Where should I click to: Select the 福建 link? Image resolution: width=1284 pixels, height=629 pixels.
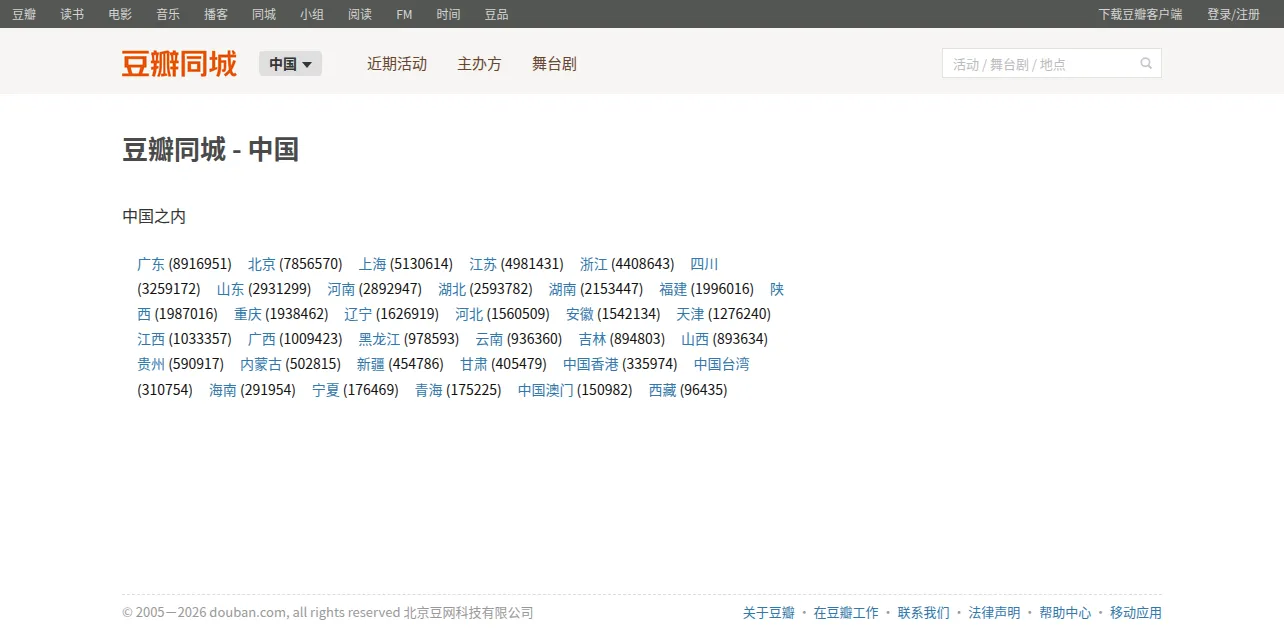pyautogui.click(x=673, y=289)
